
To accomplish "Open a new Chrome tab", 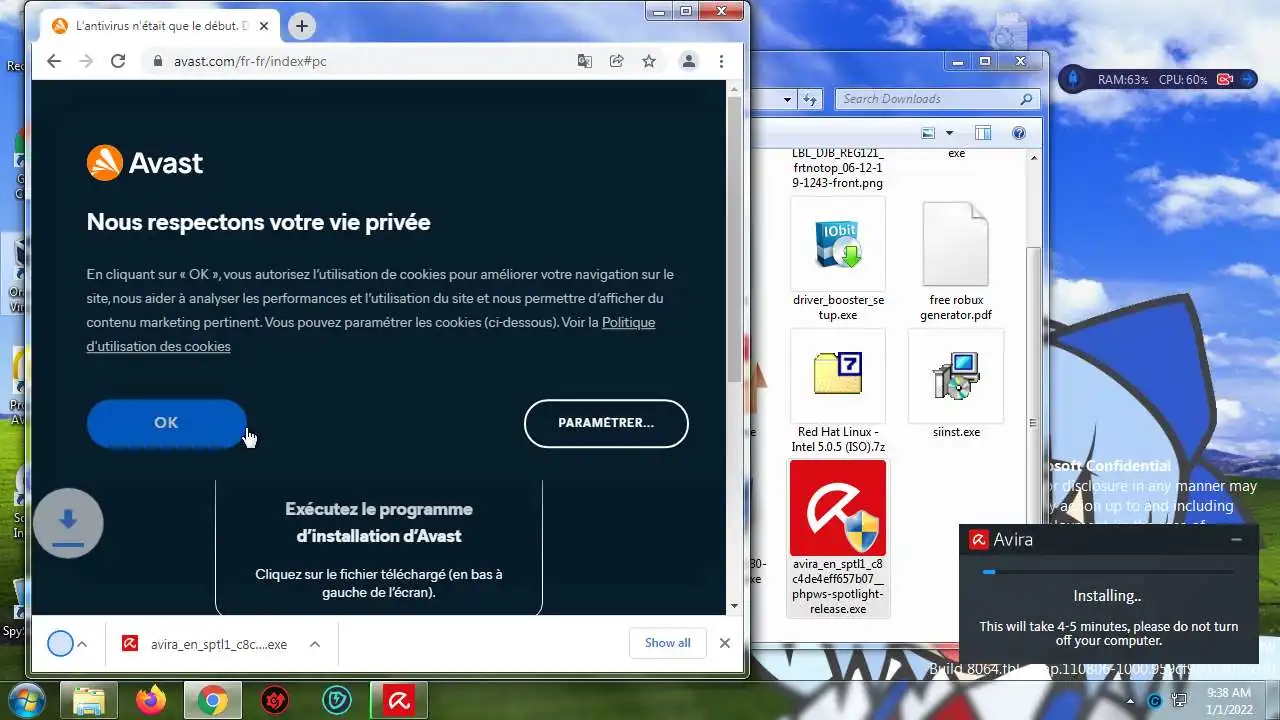I will (x=302, y=26).
